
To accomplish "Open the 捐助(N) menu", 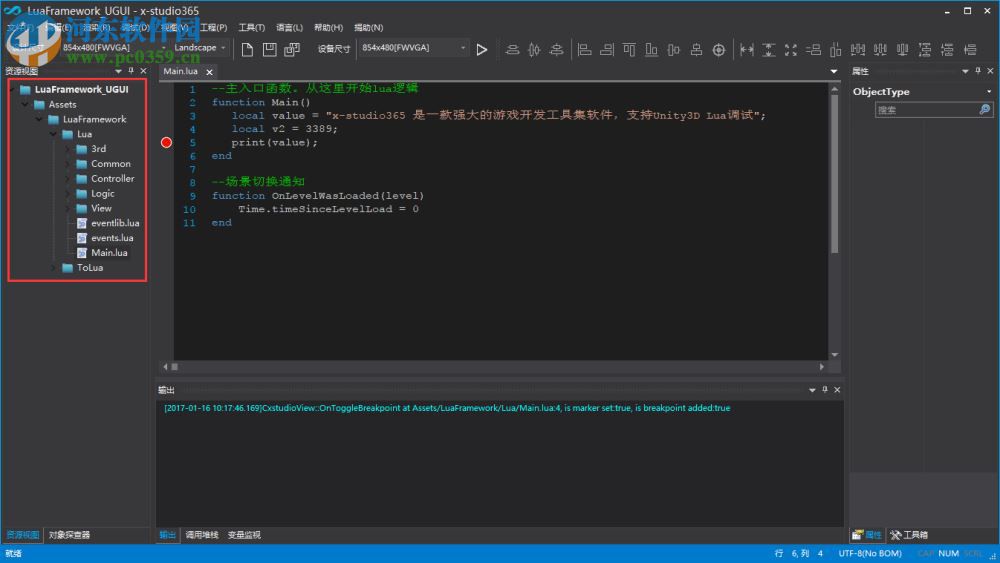I will (369, 27).
